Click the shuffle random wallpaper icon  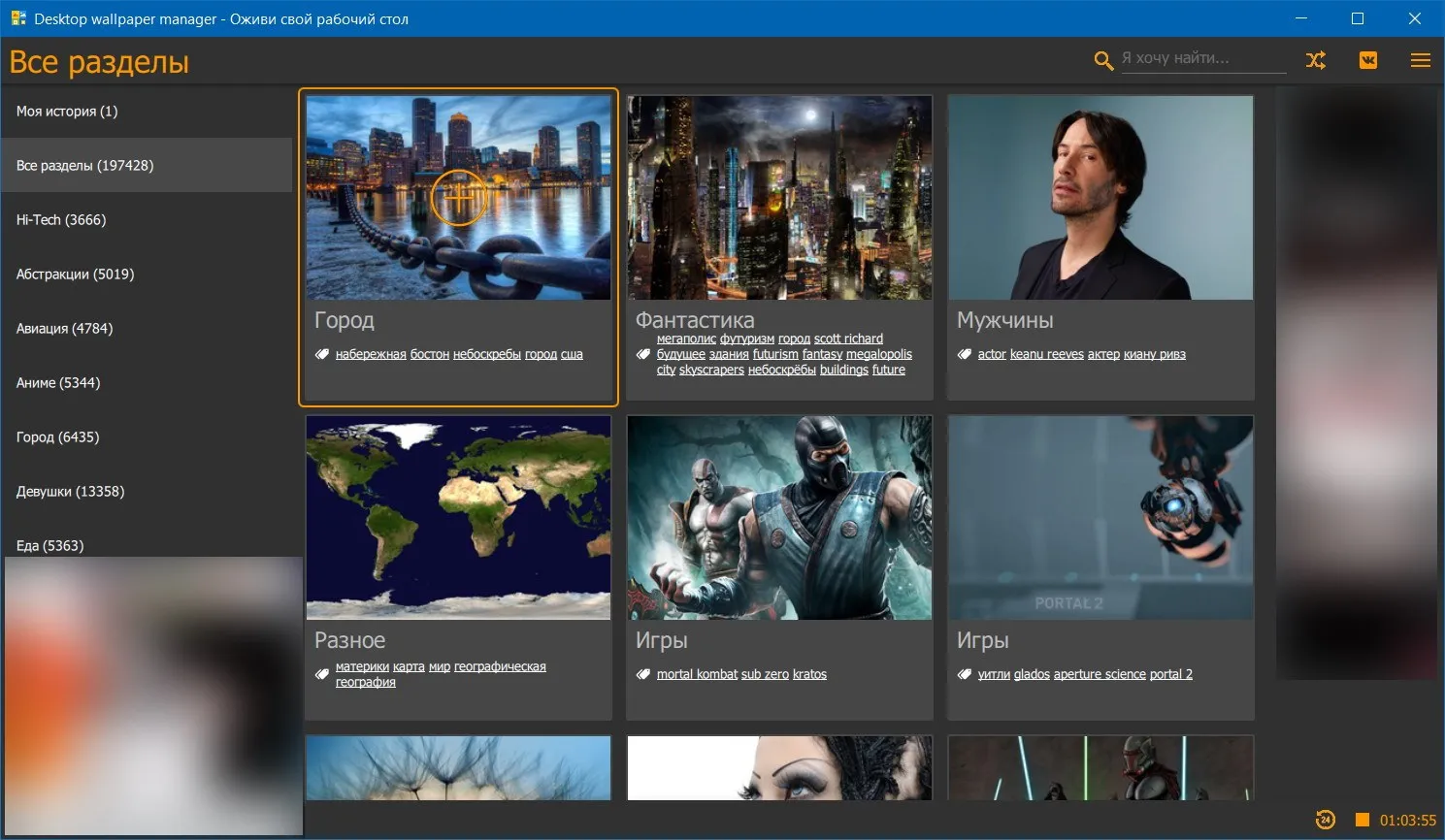[x=1315, y=60]
